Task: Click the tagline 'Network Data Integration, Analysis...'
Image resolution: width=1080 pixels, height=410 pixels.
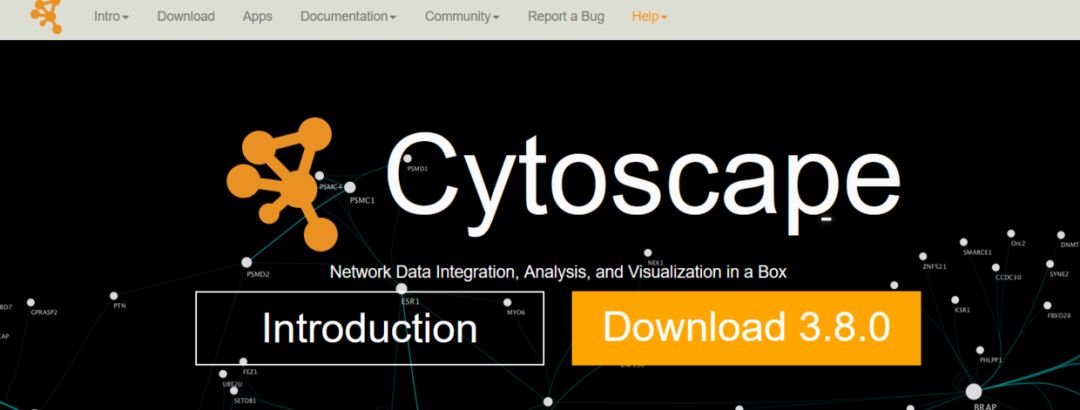Action: [558, 271]
